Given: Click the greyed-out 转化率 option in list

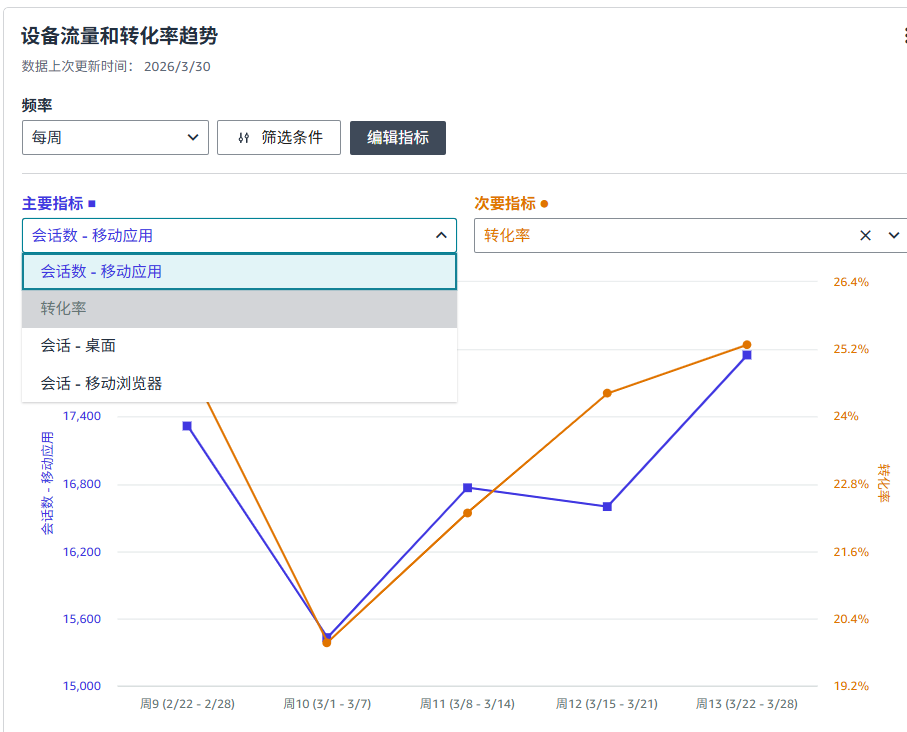Looking at the screenshot, I should pos(239,309).
